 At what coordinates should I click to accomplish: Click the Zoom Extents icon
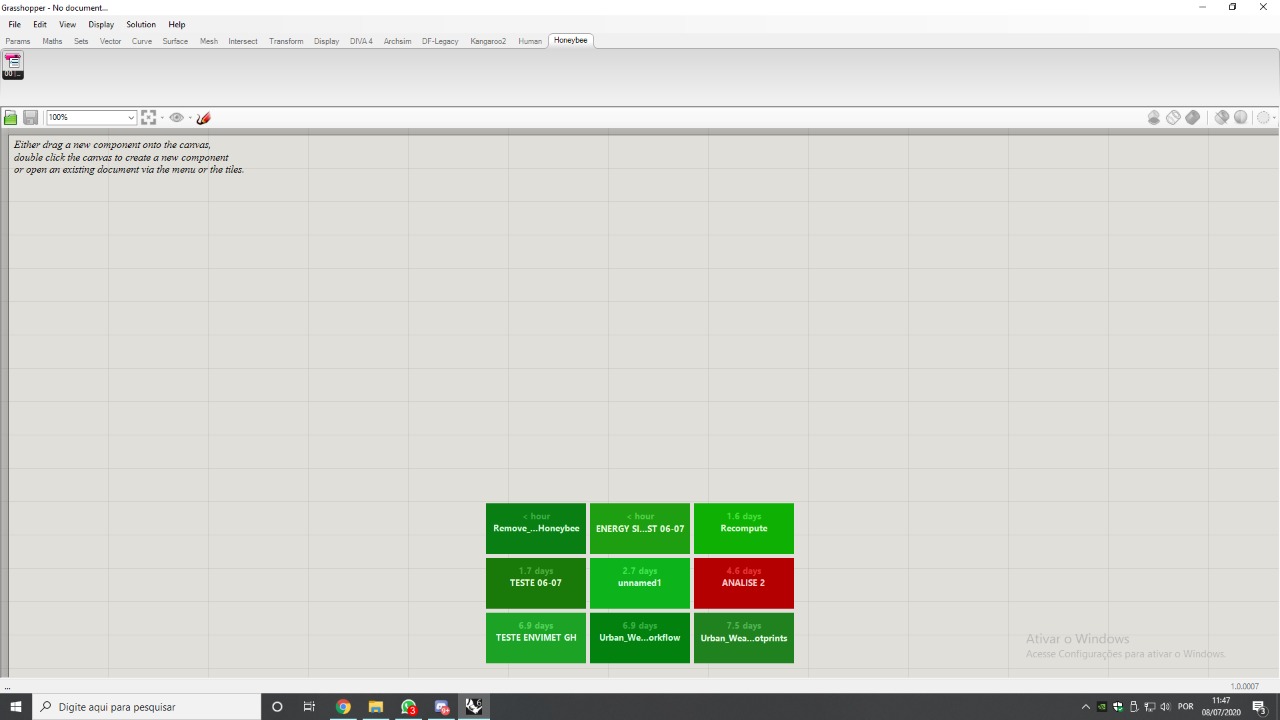148,118
